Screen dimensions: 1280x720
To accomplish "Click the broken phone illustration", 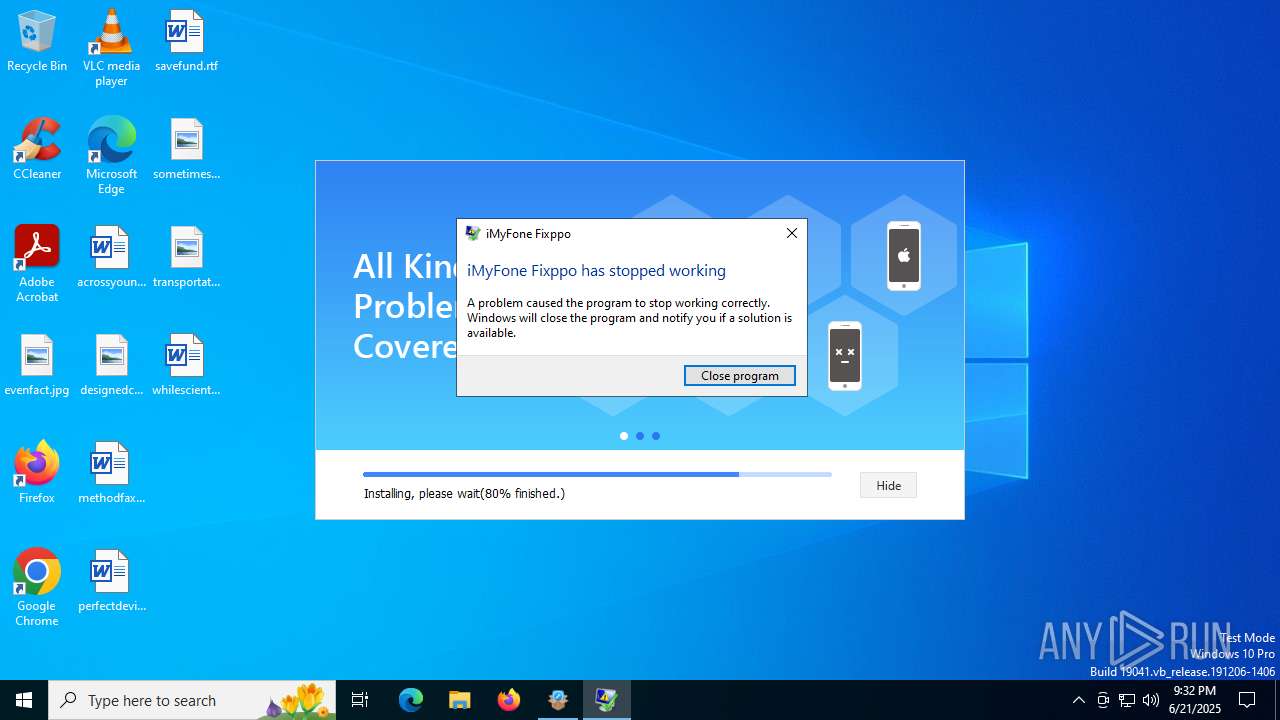I will (845, 356).
